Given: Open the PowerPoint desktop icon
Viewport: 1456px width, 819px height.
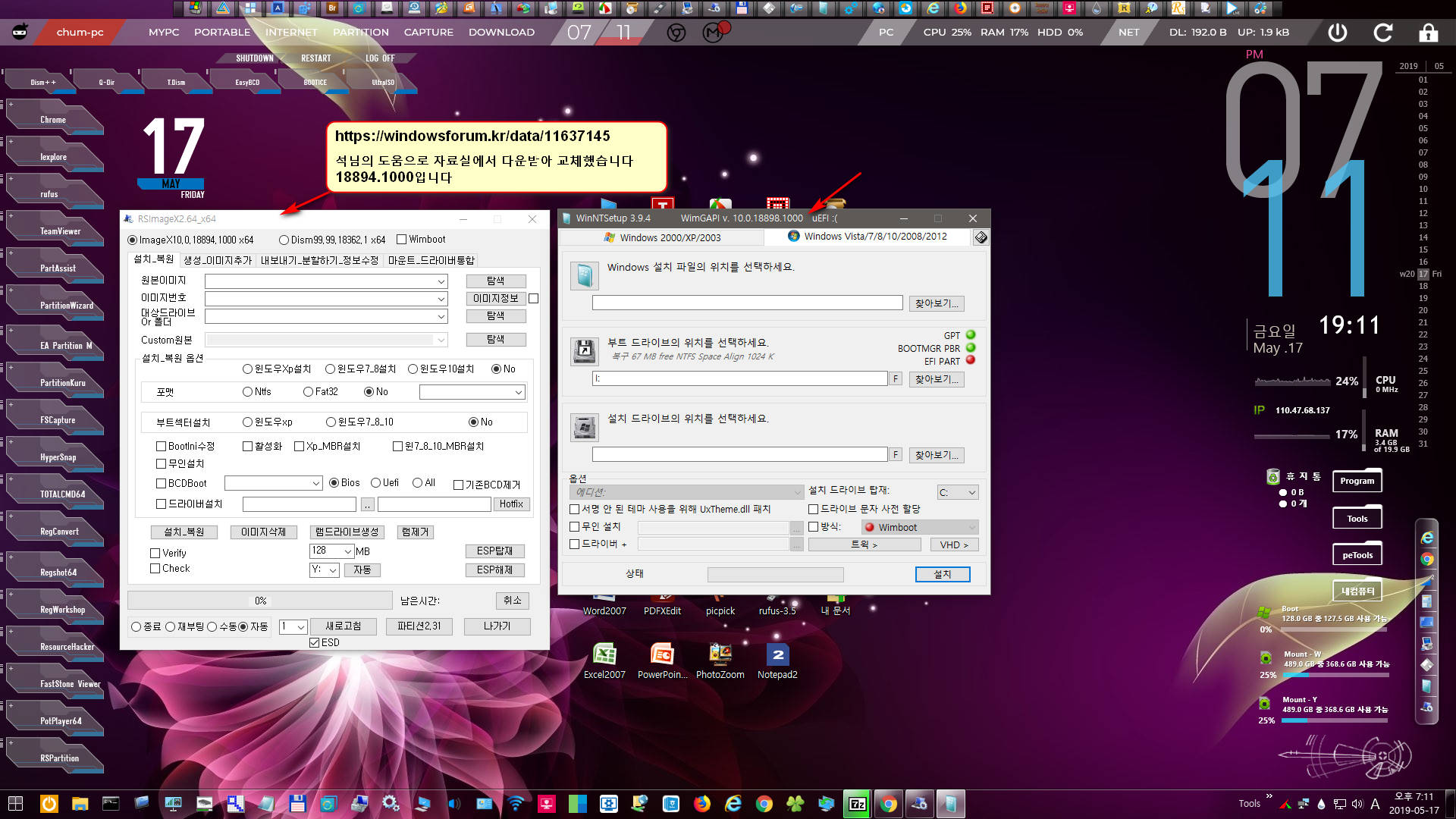Looking at the screenshot, I should (662, 661).
